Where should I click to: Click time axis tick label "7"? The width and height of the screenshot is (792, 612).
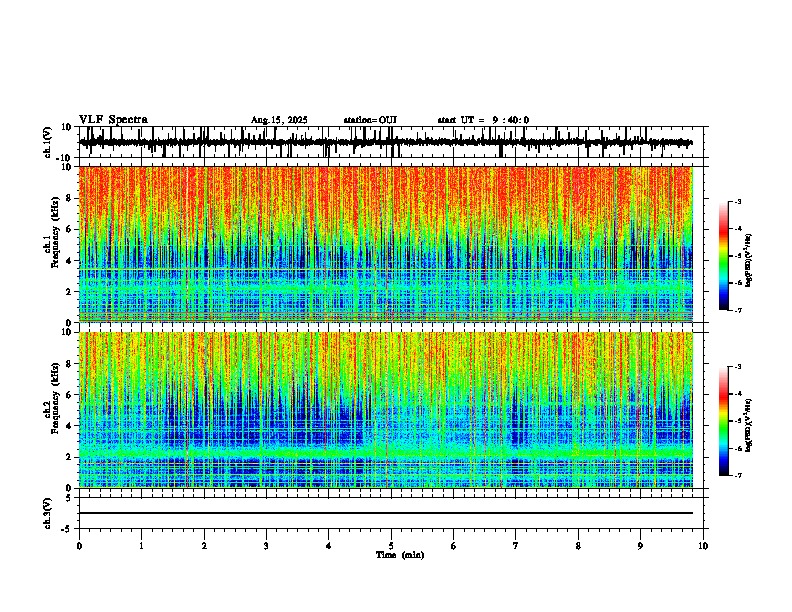(x=516, y=546)
